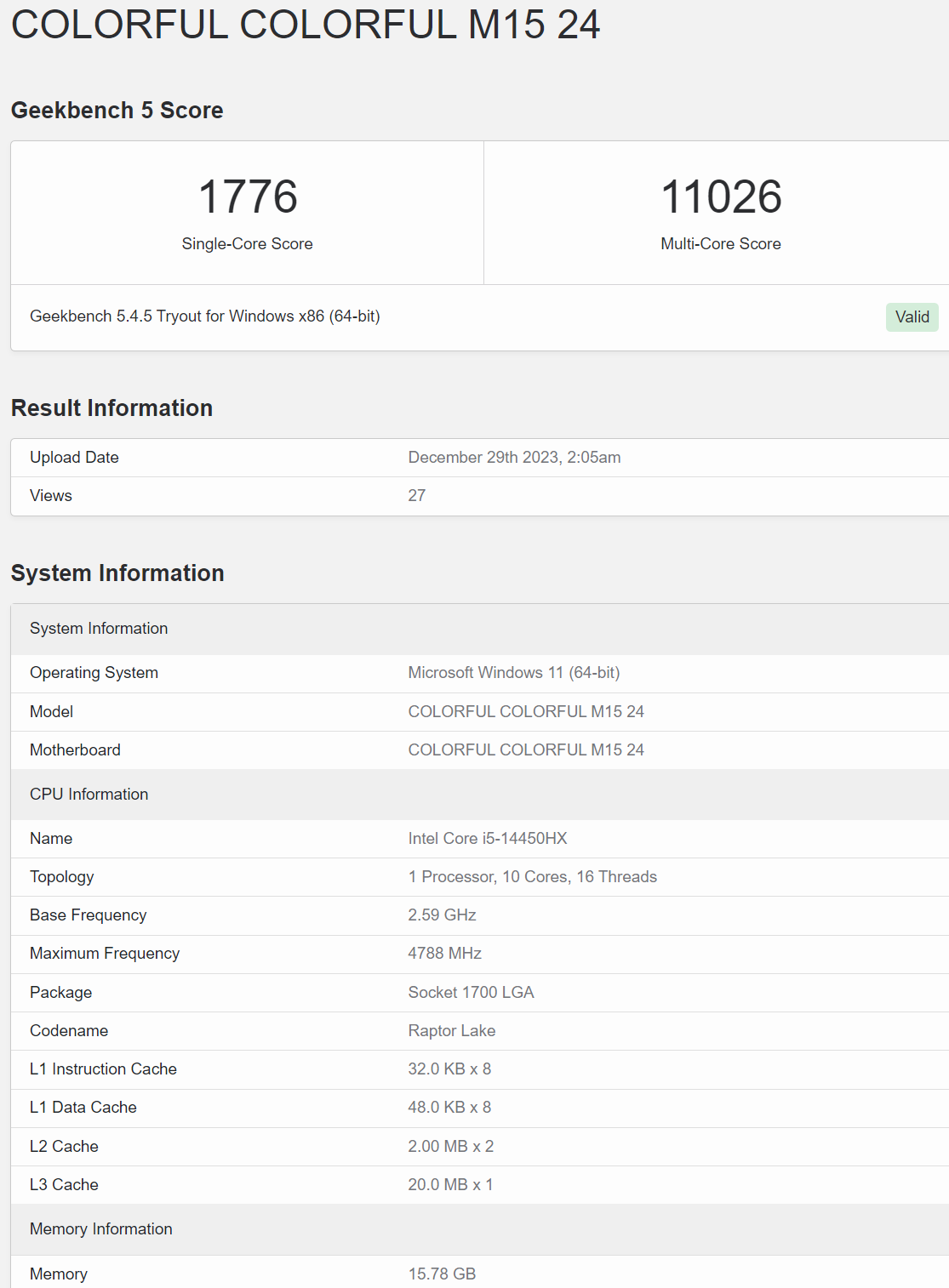Click the L1 Data Cache label

(83, 1108)
